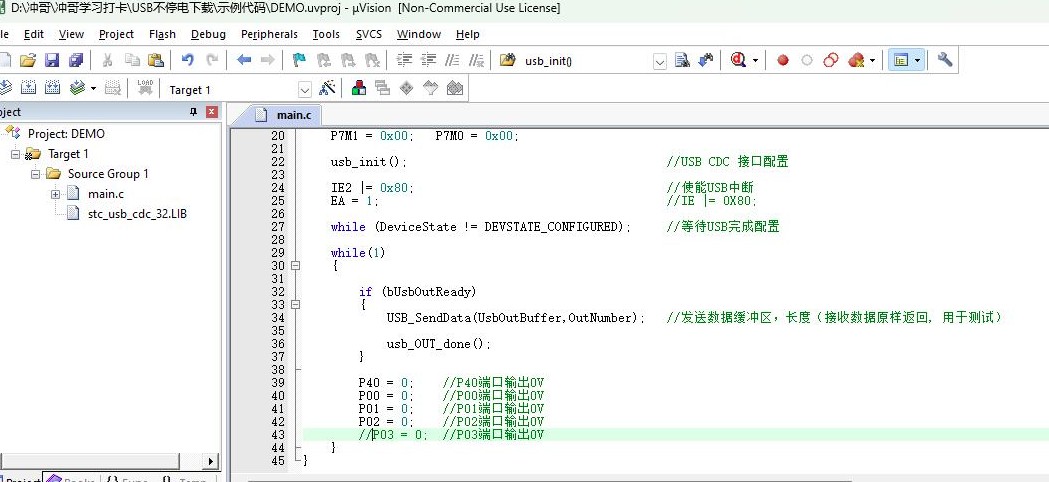Click the project panel scrollbar right arrow

(211, 461)
